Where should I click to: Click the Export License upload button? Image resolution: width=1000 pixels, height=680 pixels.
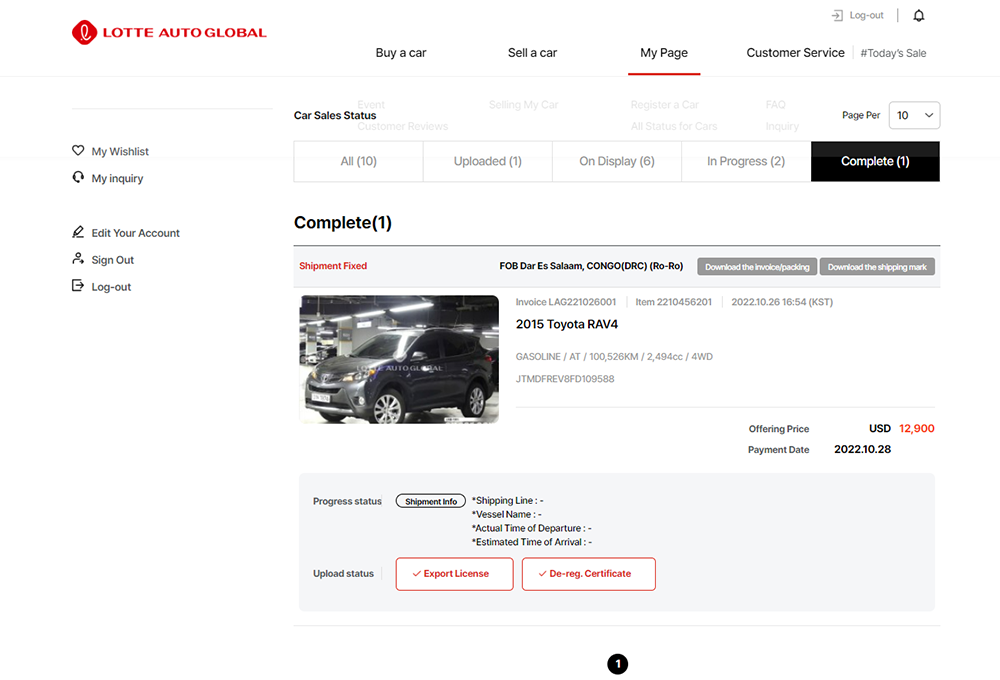(454, 574)
